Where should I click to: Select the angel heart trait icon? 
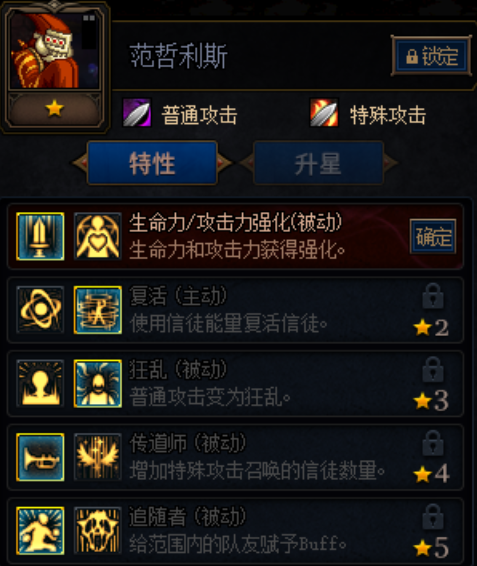(97, 236)
